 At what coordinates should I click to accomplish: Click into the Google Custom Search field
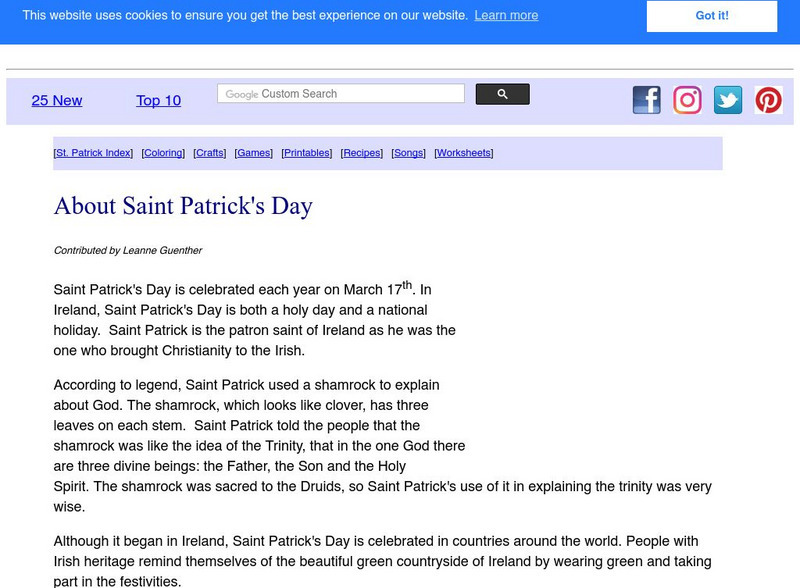[x=341, y=94]
